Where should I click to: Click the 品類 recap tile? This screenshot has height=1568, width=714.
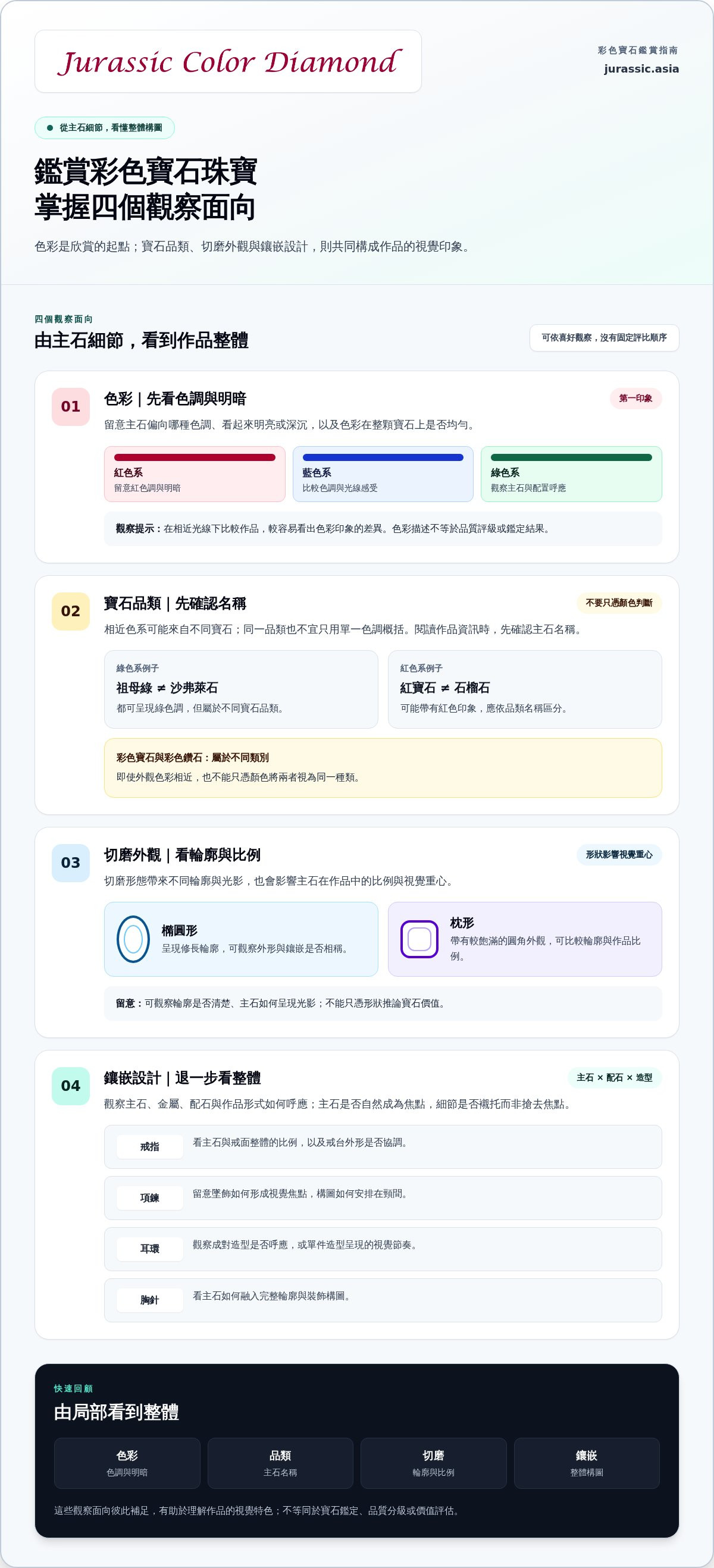pyautogui.click(x=280, y=1463)
